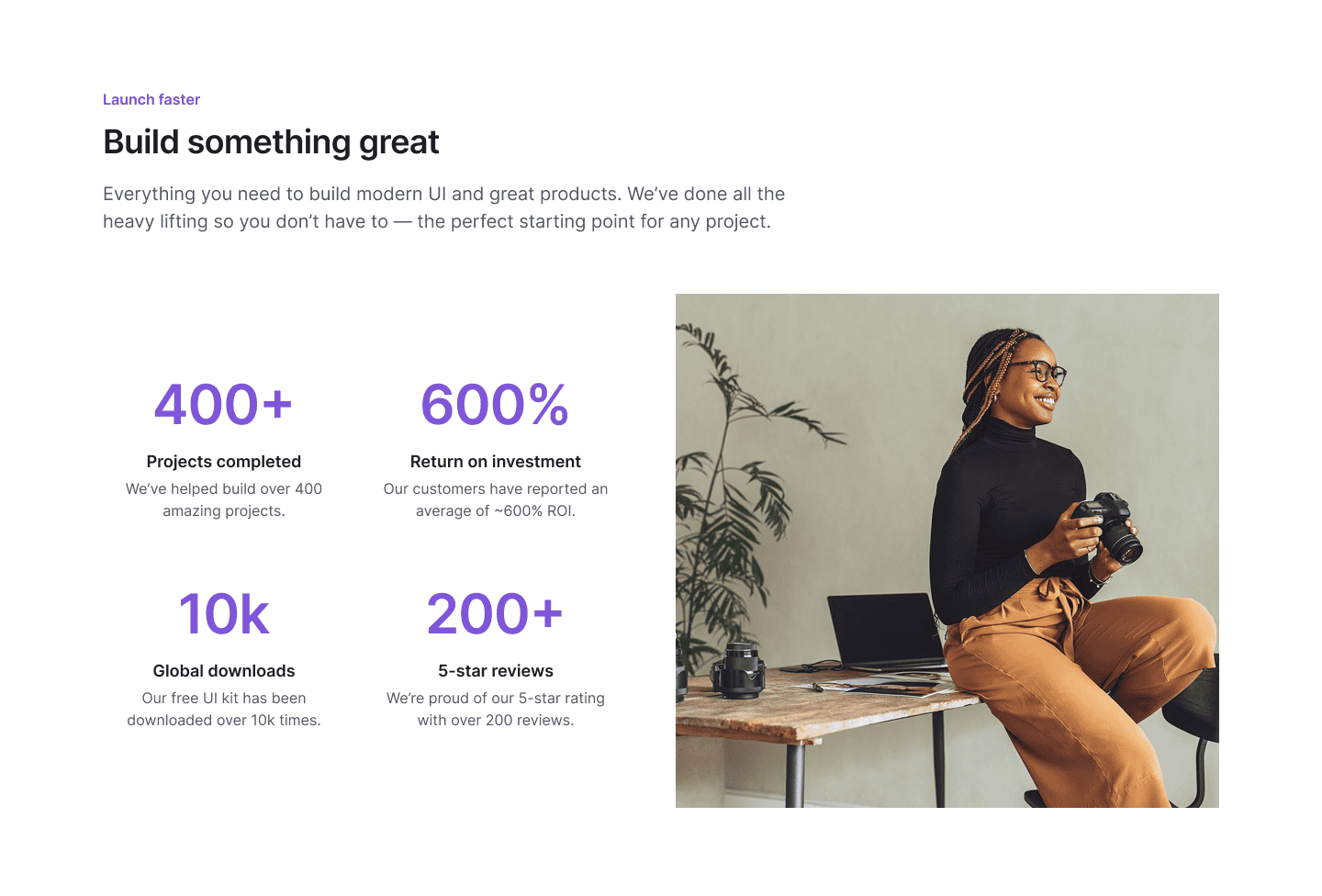The height and width of the screenshot is (896, 1322).
Task: Click the '~600% ROI' description text
Action: (x=534, y=510)
